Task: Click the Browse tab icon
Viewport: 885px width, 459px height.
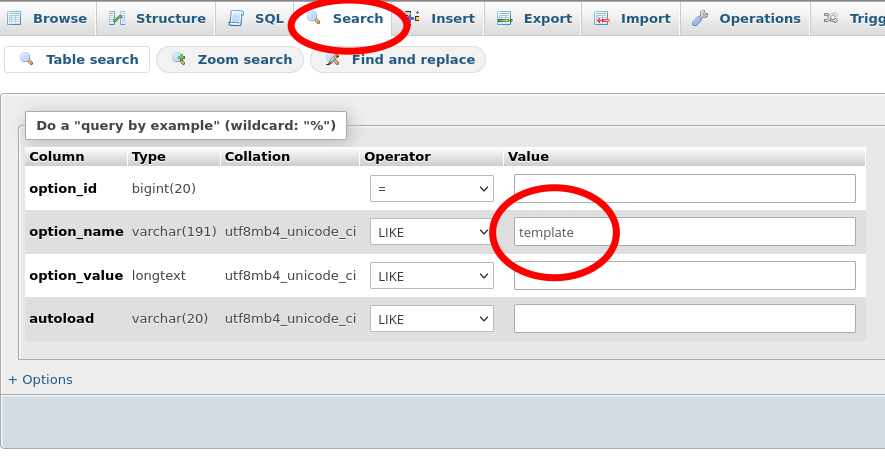Action: [x=15, y=18]
